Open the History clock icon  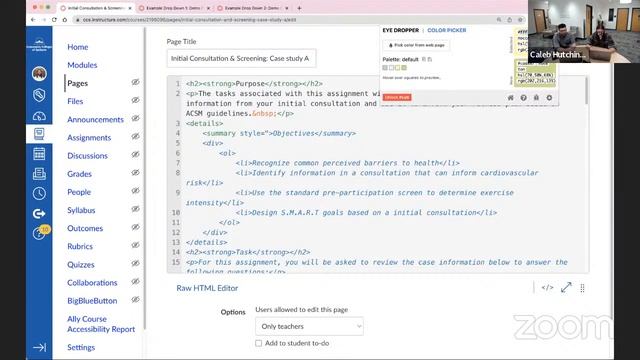(x=39, y=193)
